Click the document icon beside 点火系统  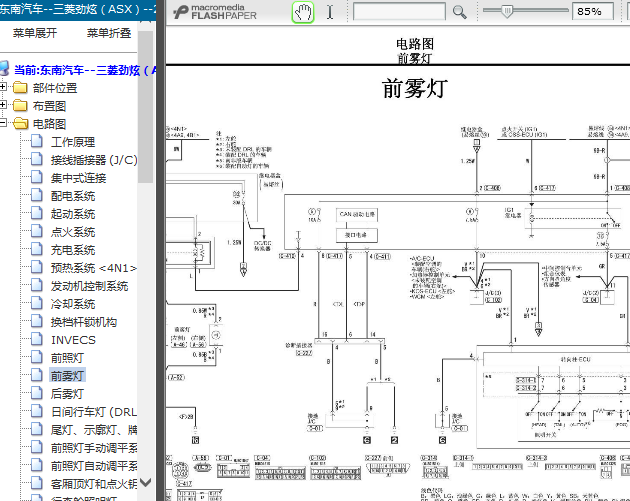(37, 231)
